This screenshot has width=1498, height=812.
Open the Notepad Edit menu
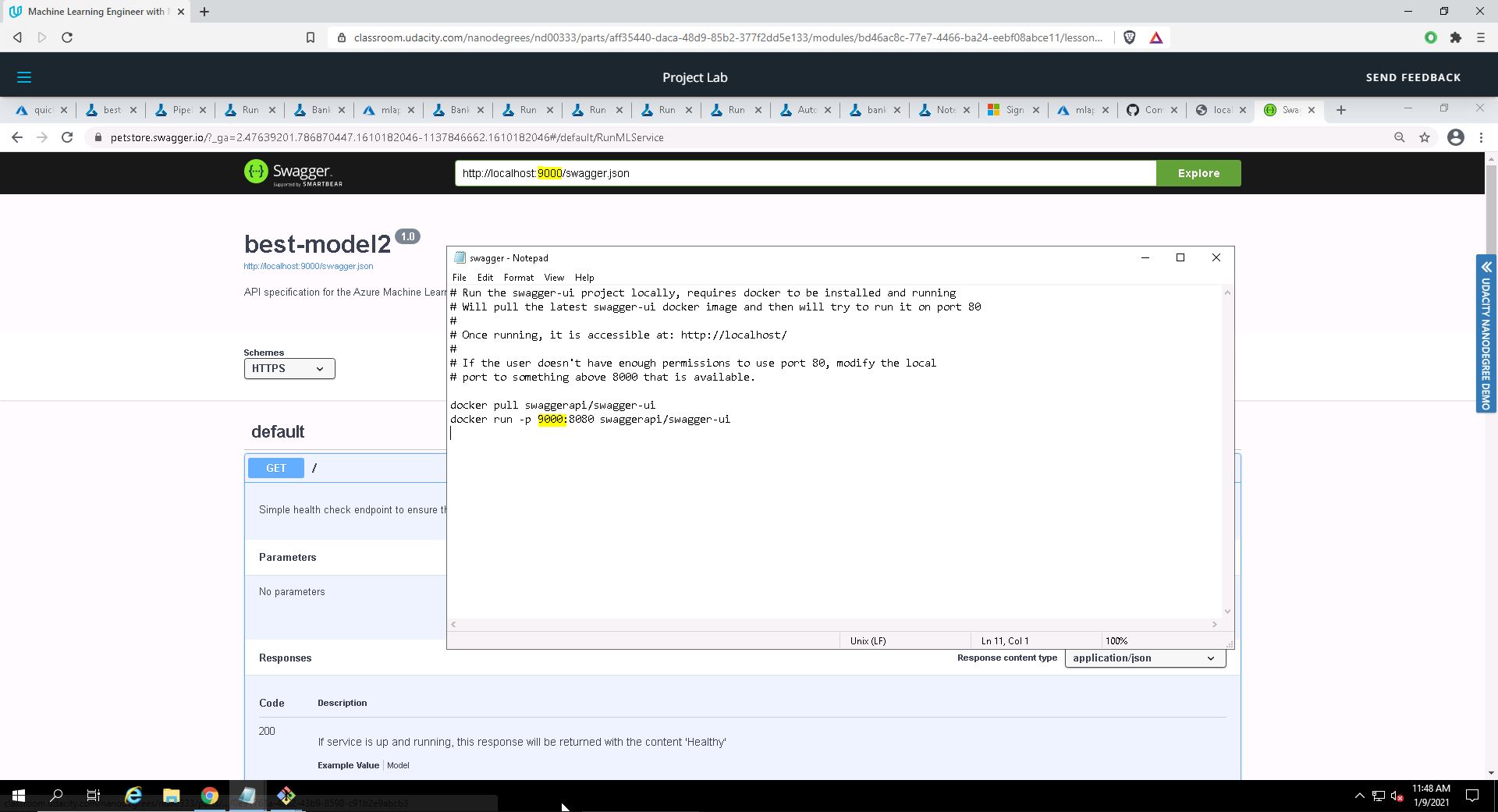pyautogui.click(x=485, y=278)
